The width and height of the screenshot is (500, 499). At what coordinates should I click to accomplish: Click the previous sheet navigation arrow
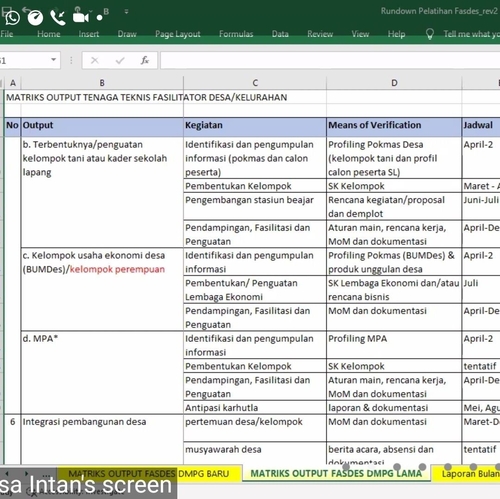tap(7, 473)
